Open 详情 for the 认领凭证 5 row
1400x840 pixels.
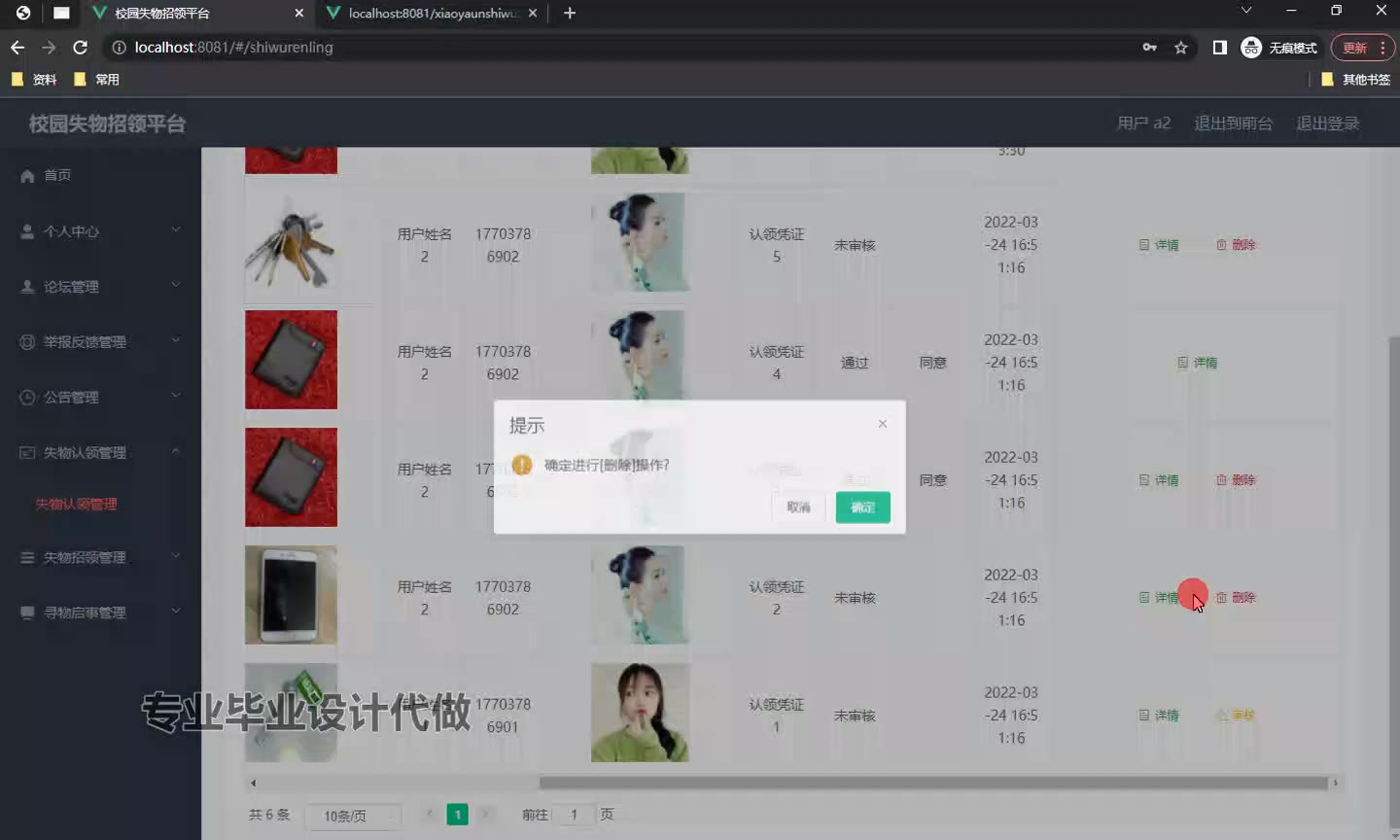1159,245
